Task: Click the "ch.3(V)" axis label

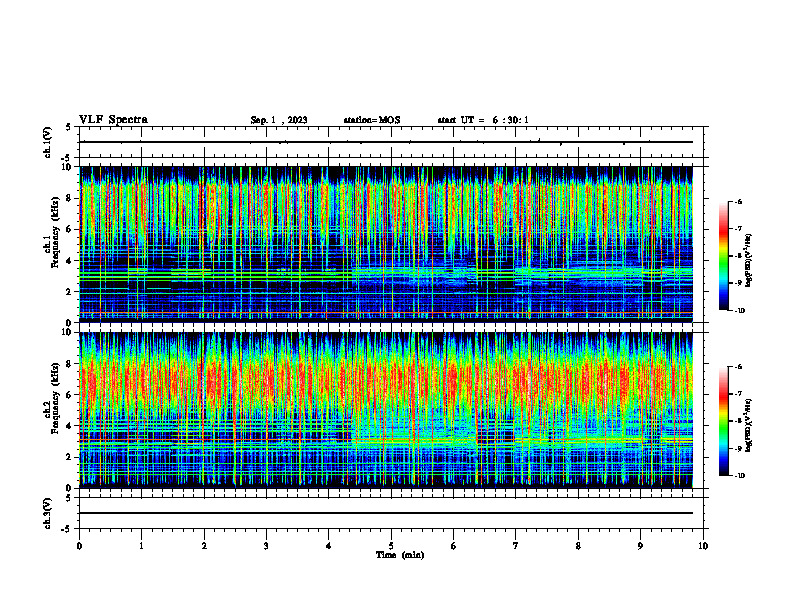Action: pos(47,514)
